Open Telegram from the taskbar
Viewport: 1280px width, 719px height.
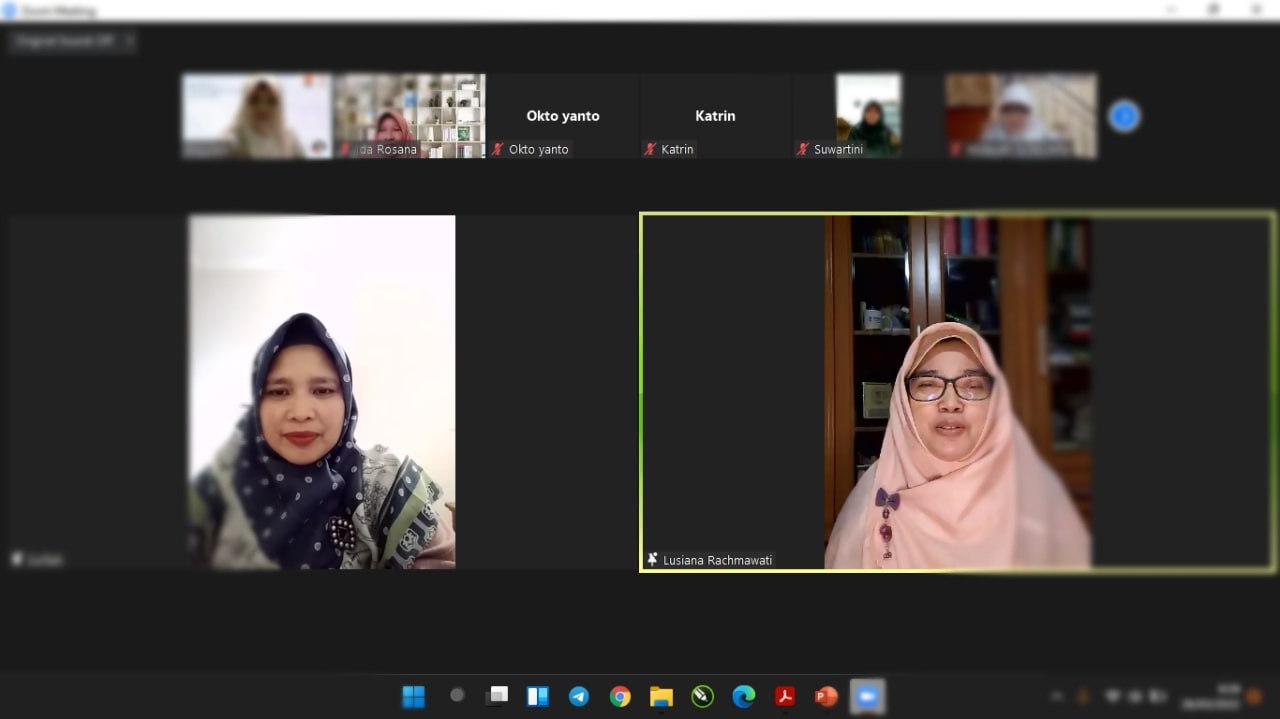[x=579, y=697]
